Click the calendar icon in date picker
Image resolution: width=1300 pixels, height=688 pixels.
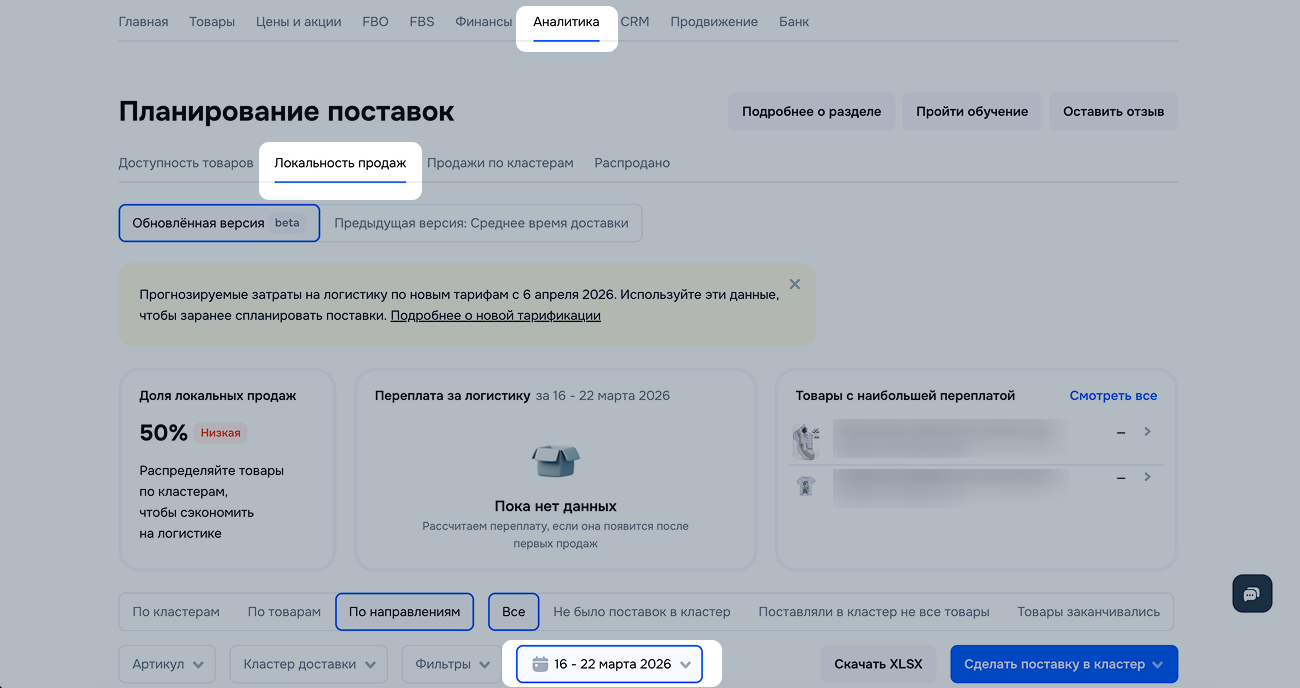540,664
